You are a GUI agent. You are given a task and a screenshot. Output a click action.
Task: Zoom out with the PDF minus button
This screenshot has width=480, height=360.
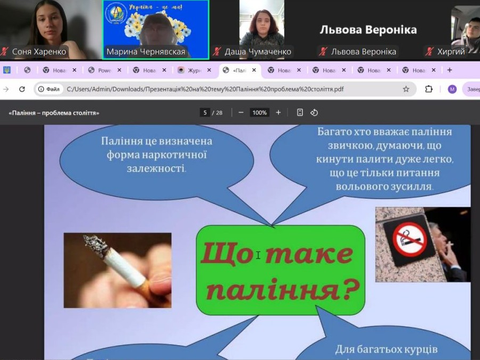[x=241, y=113]
